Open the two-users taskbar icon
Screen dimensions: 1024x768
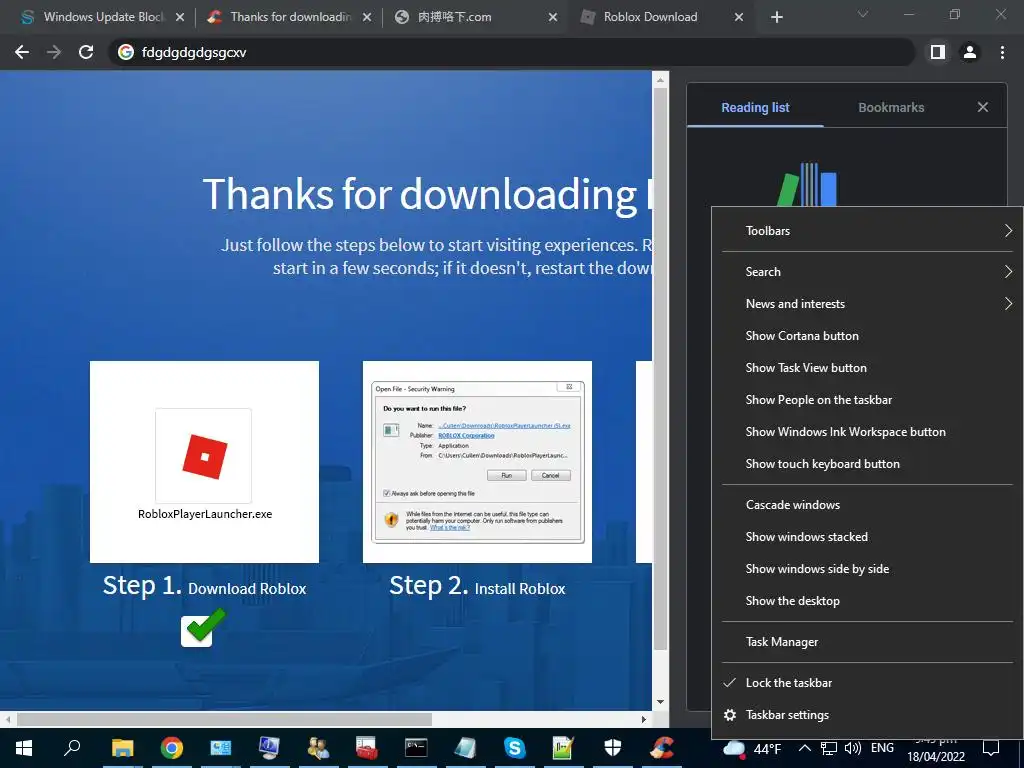pyautogui.click(x=318, y=748)
